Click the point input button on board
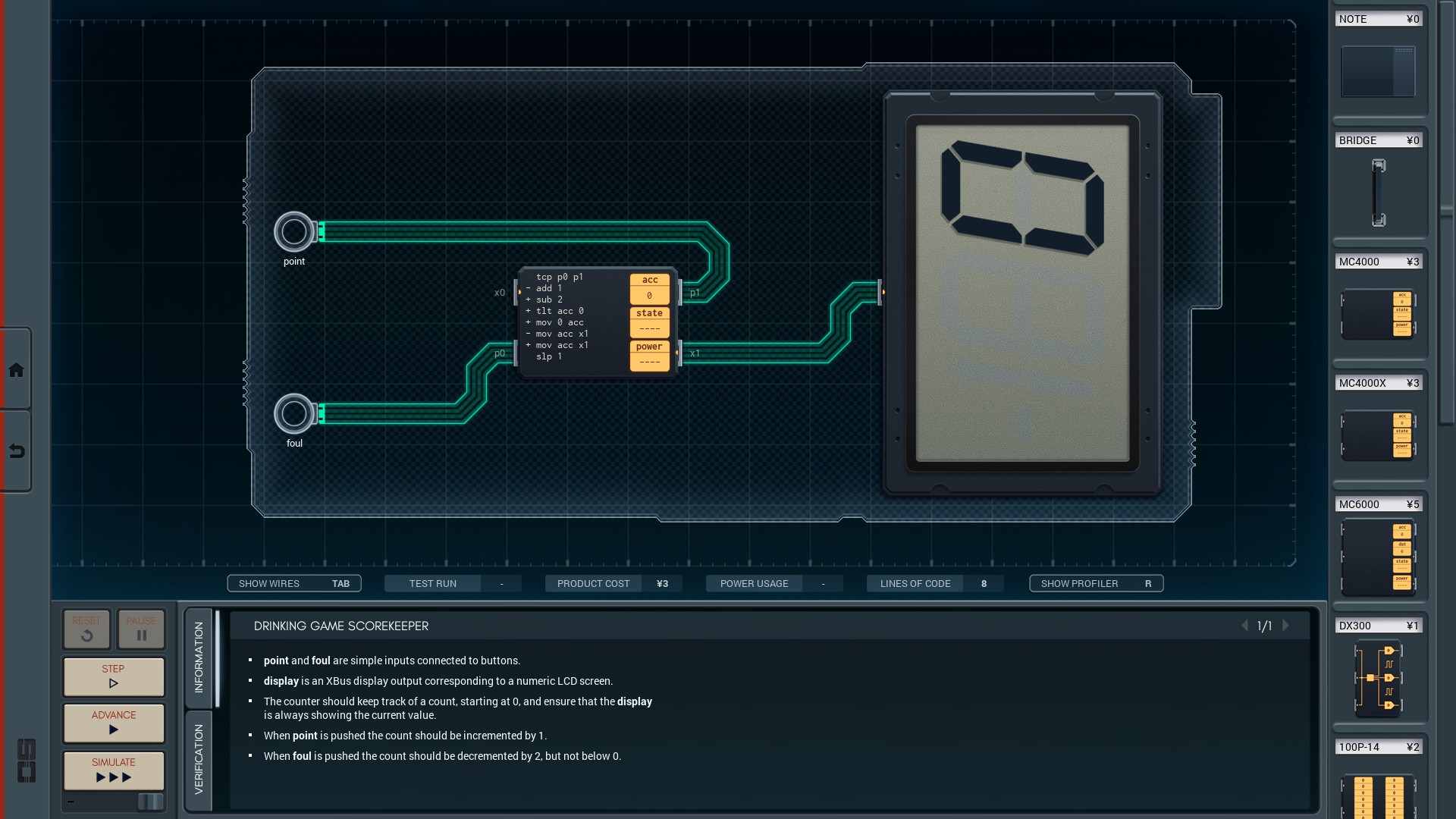The image size is (1456, 819). 293,231
